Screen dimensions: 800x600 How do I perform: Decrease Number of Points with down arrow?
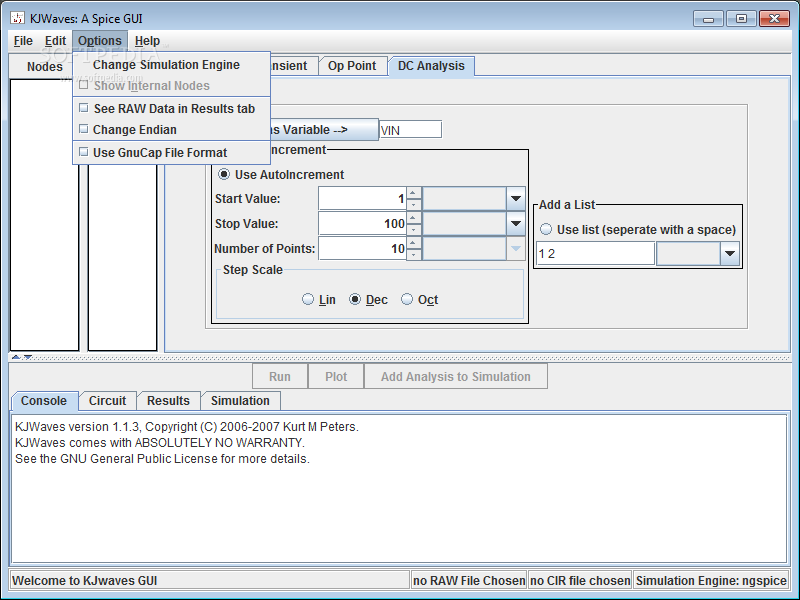click(x=414, y=255)
